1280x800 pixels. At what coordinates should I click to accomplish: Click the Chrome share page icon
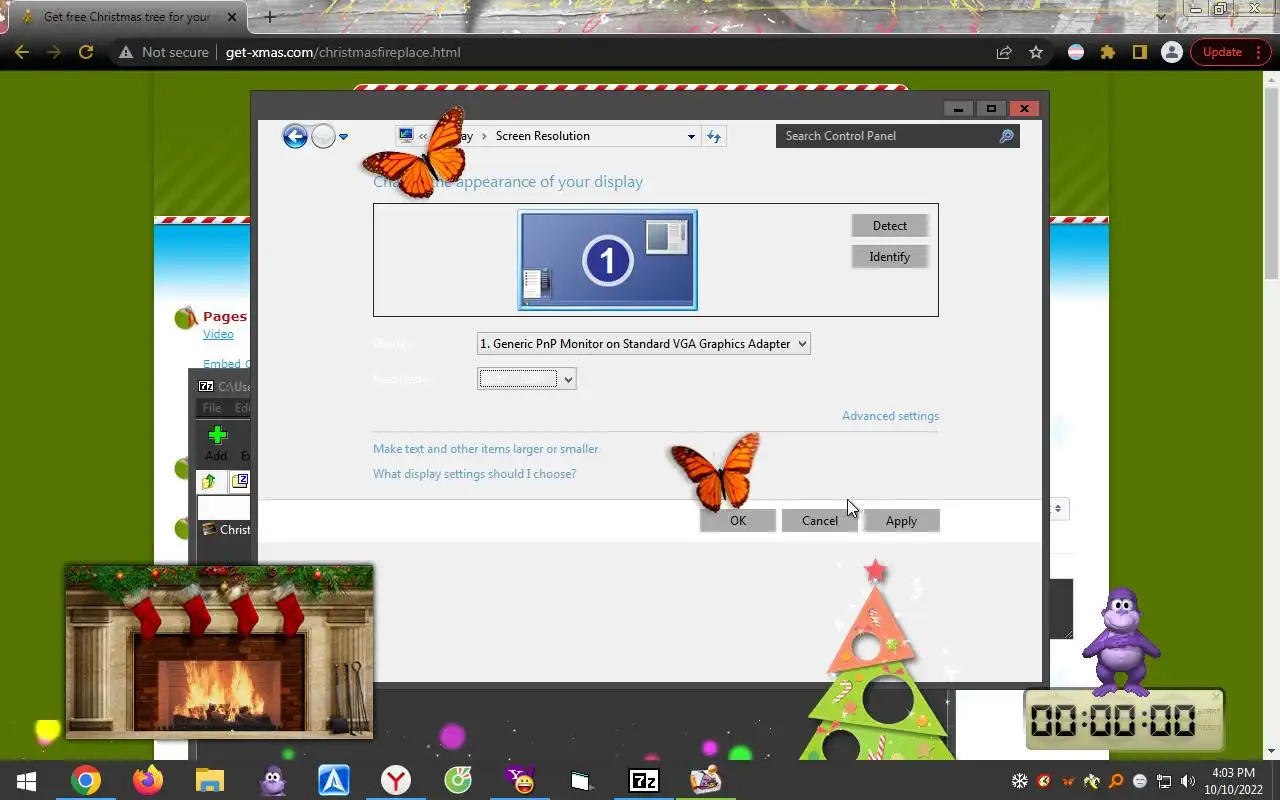(x=1004, y=52)
